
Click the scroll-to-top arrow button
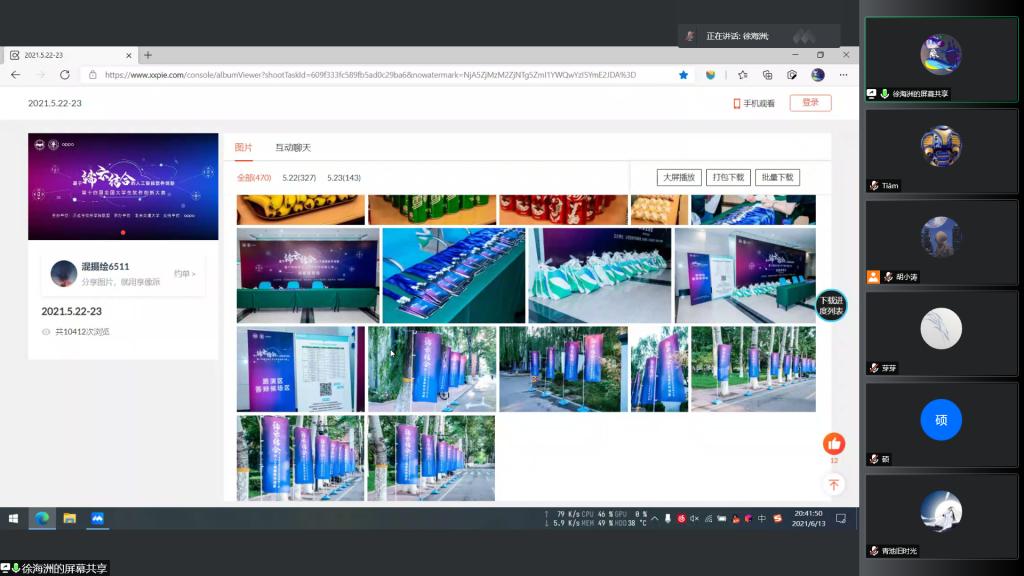(x=834, y=485)
